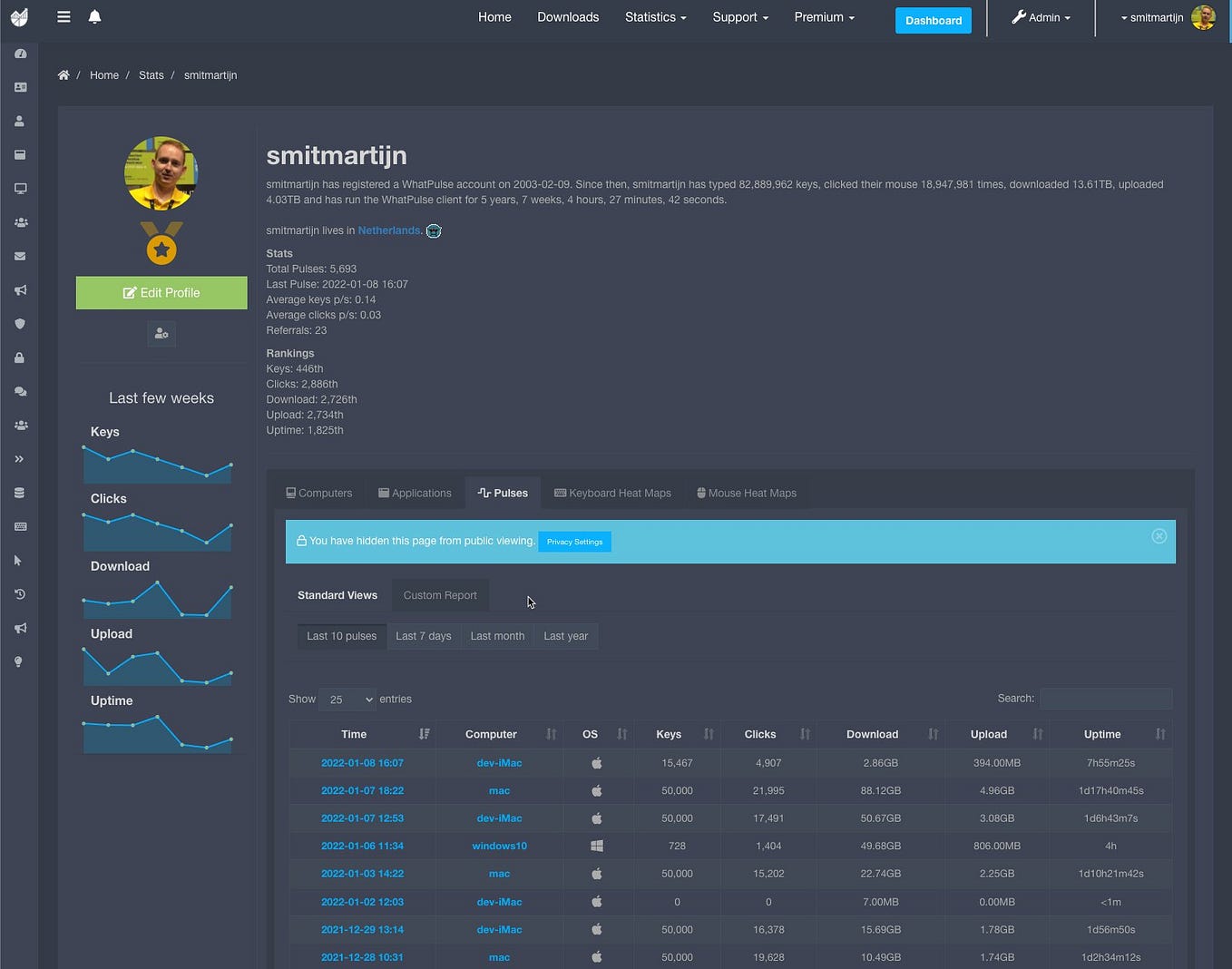This screenshot has height=969, width=1232.
Task: Click the shield icon in the sidebar
Action: [x=18, y=324]
